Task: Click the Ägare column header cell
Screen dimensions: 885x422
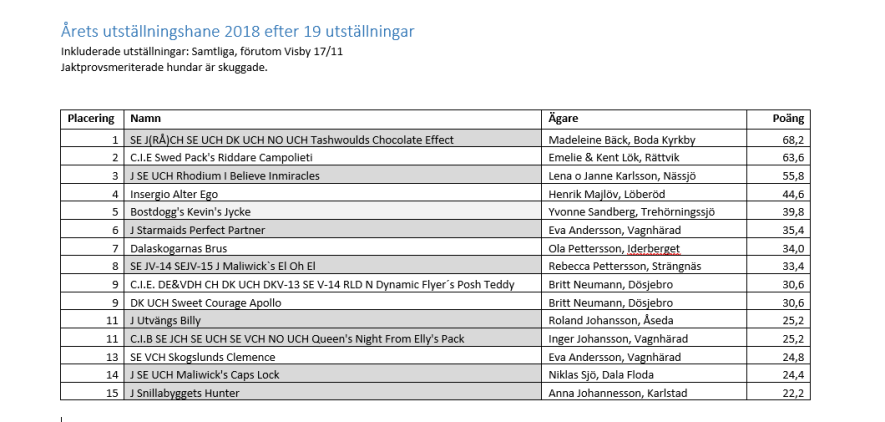Action: [644, 119]
